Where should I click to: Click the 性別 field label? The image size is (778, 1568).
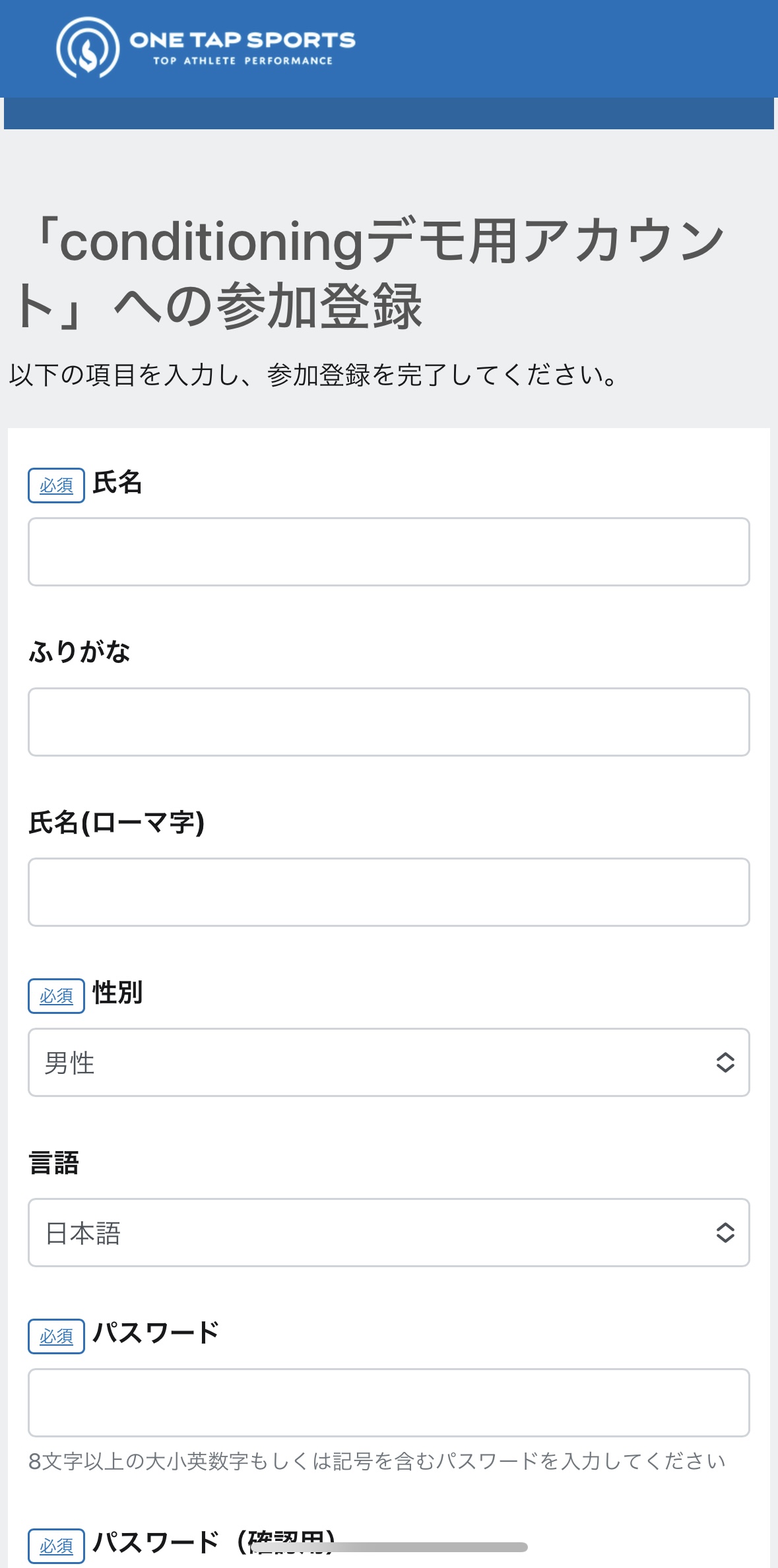pos(117,993)
